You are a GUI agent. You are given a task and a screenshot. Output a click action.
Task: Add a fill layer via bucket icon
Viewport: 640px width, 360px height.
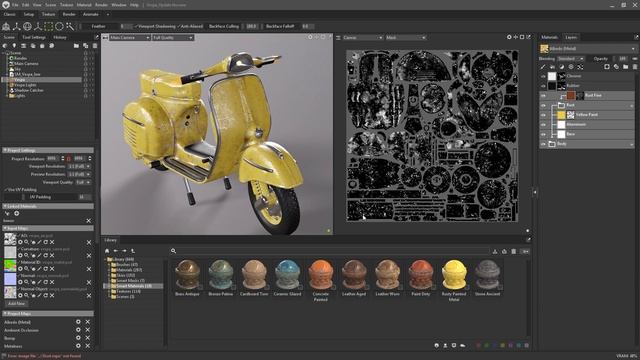click(552, 67)
